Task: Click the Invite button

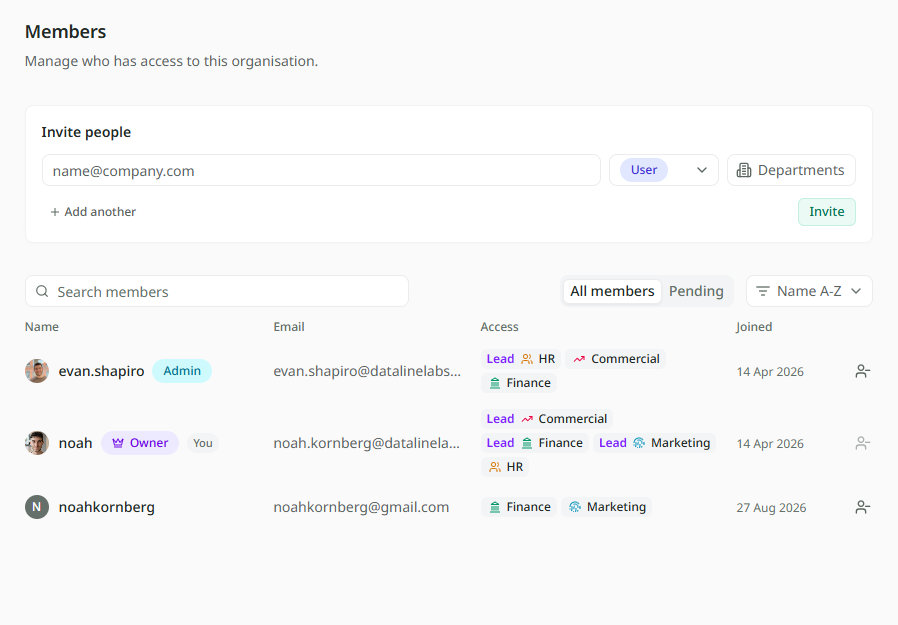Action: coord(826,212)
